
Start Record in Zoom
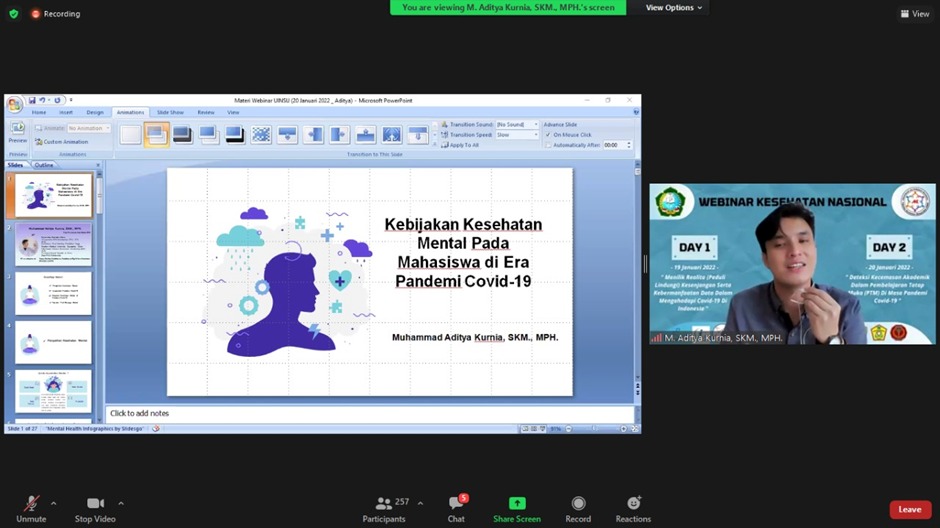point(578,509)
